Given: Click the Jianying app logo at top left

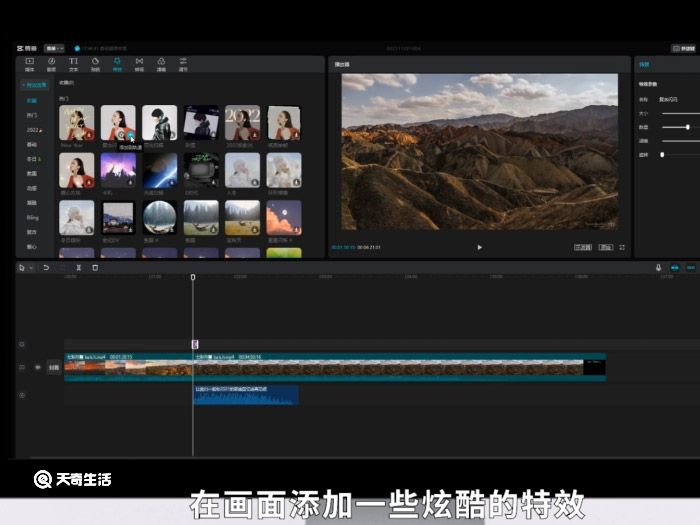Looking at the screenshot, I should 27,48.
